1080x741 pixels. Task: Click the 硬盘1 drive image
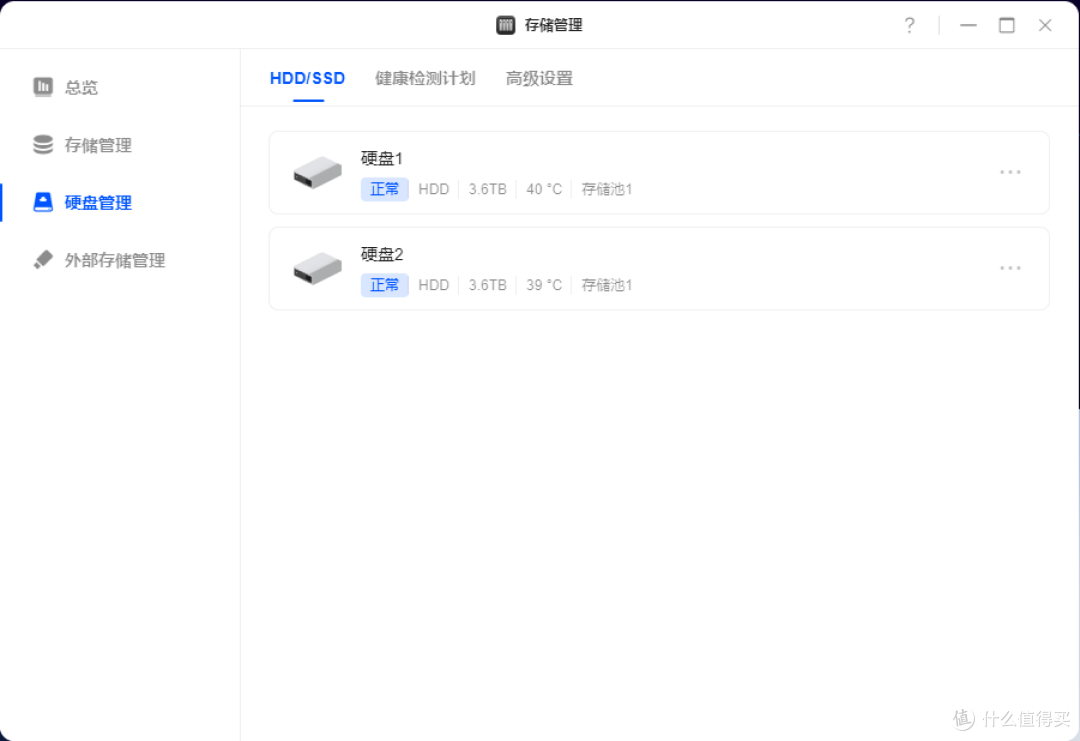[318, 172]
